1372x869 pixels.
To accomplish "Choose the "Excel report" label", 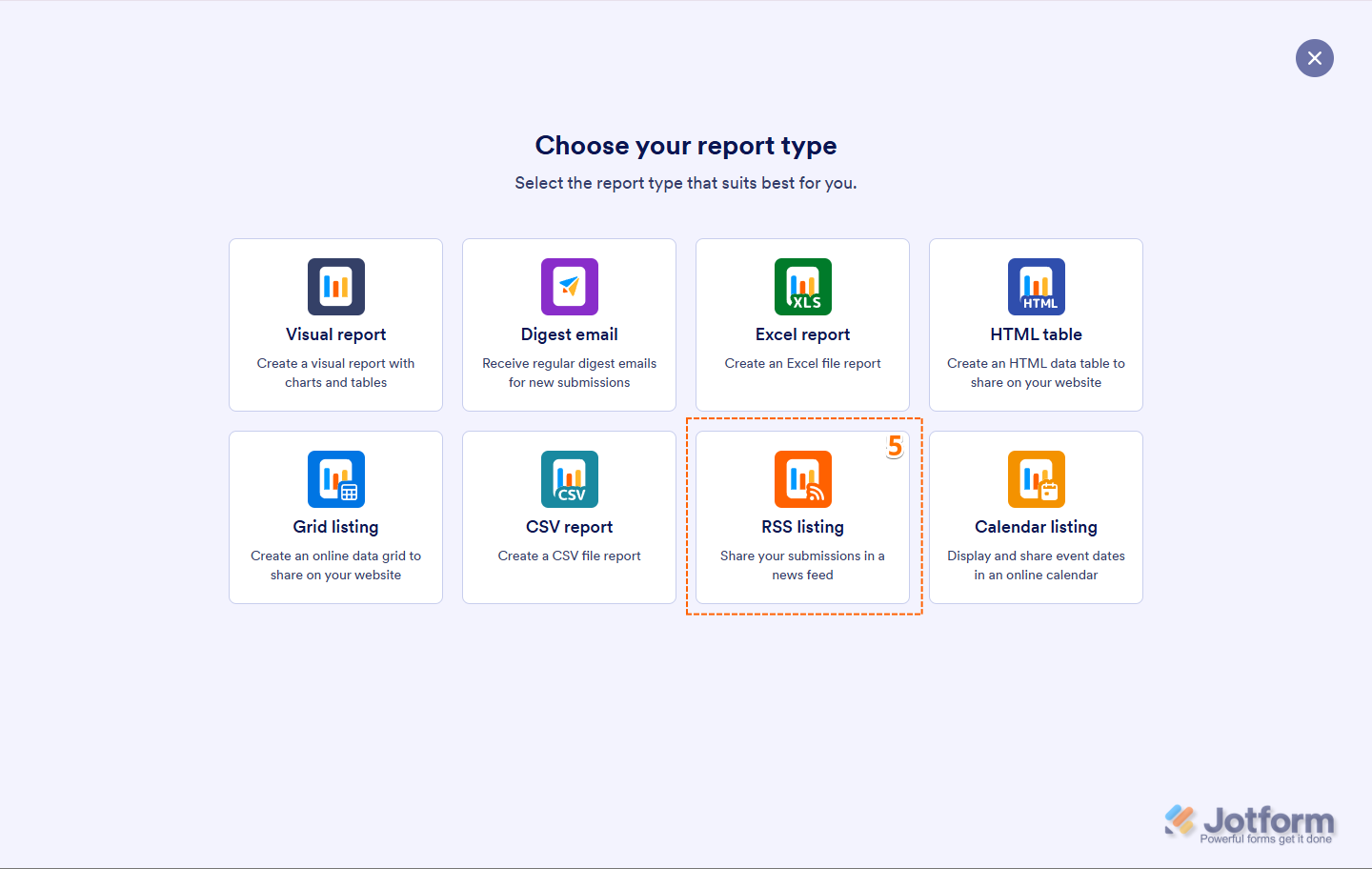I will point(802,334).
